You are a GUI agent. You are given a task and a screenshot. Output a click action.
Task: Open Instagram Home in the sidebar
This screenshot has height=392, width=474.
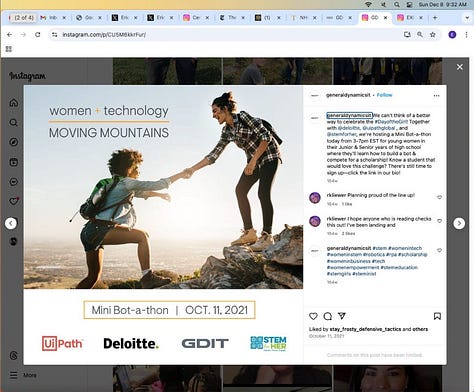(x=14, y=103)
